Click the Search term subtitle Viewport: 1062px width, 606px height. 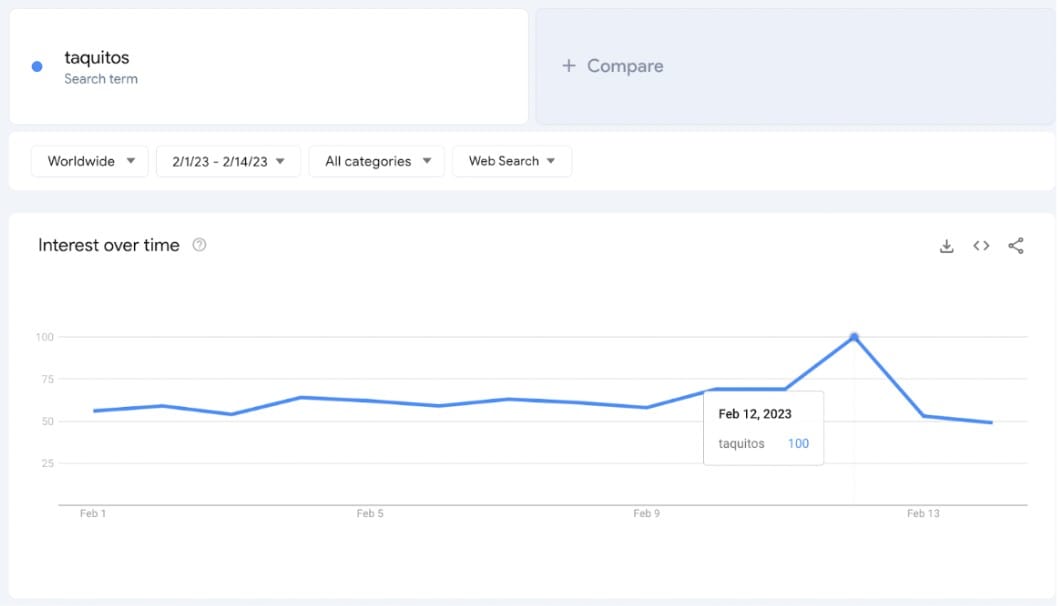coord(101,79)
